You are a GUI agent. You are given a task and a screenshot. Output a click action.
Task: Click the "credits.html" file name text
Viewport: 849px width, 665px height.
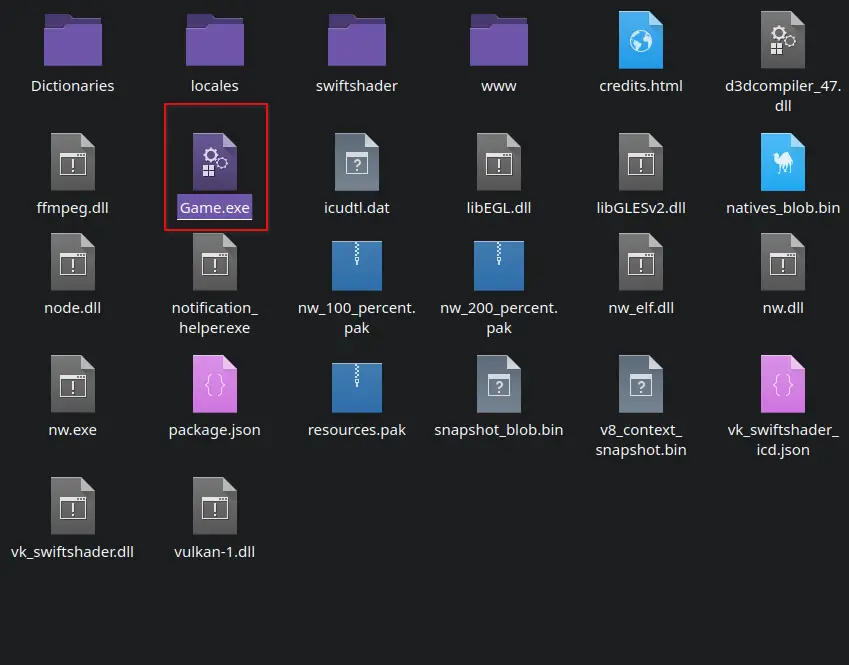(641, 86)
